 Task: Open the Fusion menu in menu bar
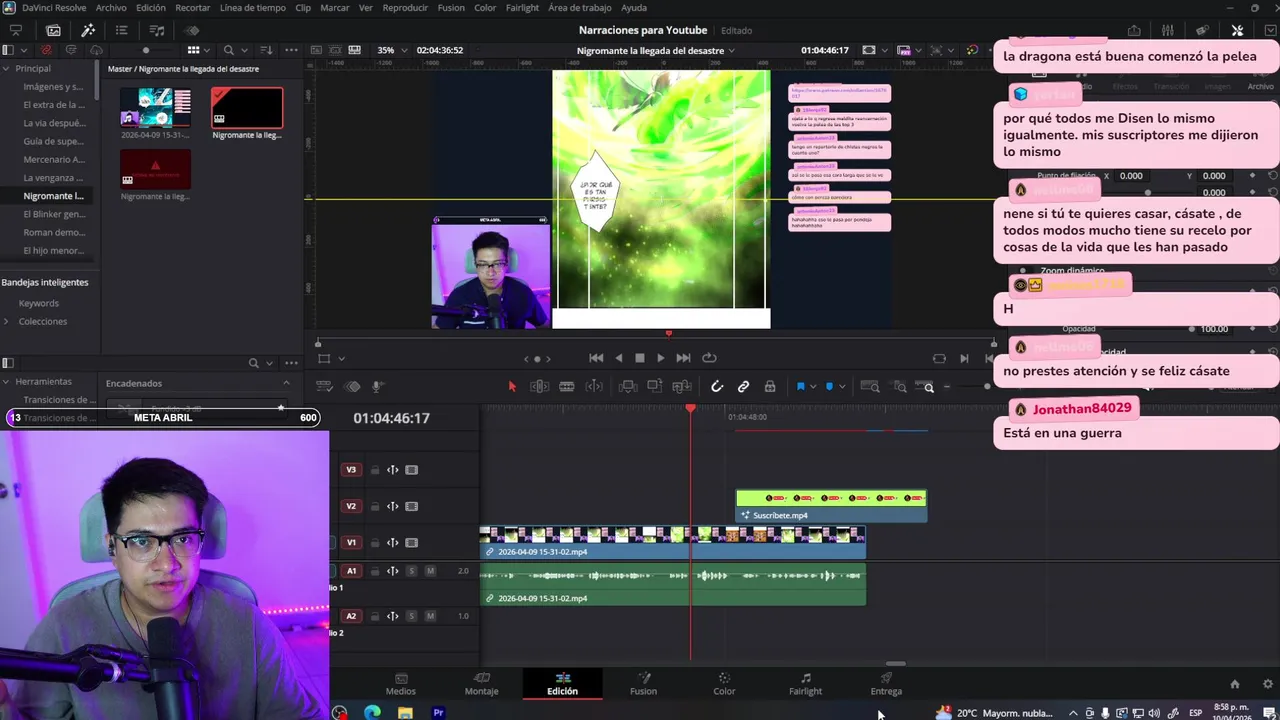[451, 7]
